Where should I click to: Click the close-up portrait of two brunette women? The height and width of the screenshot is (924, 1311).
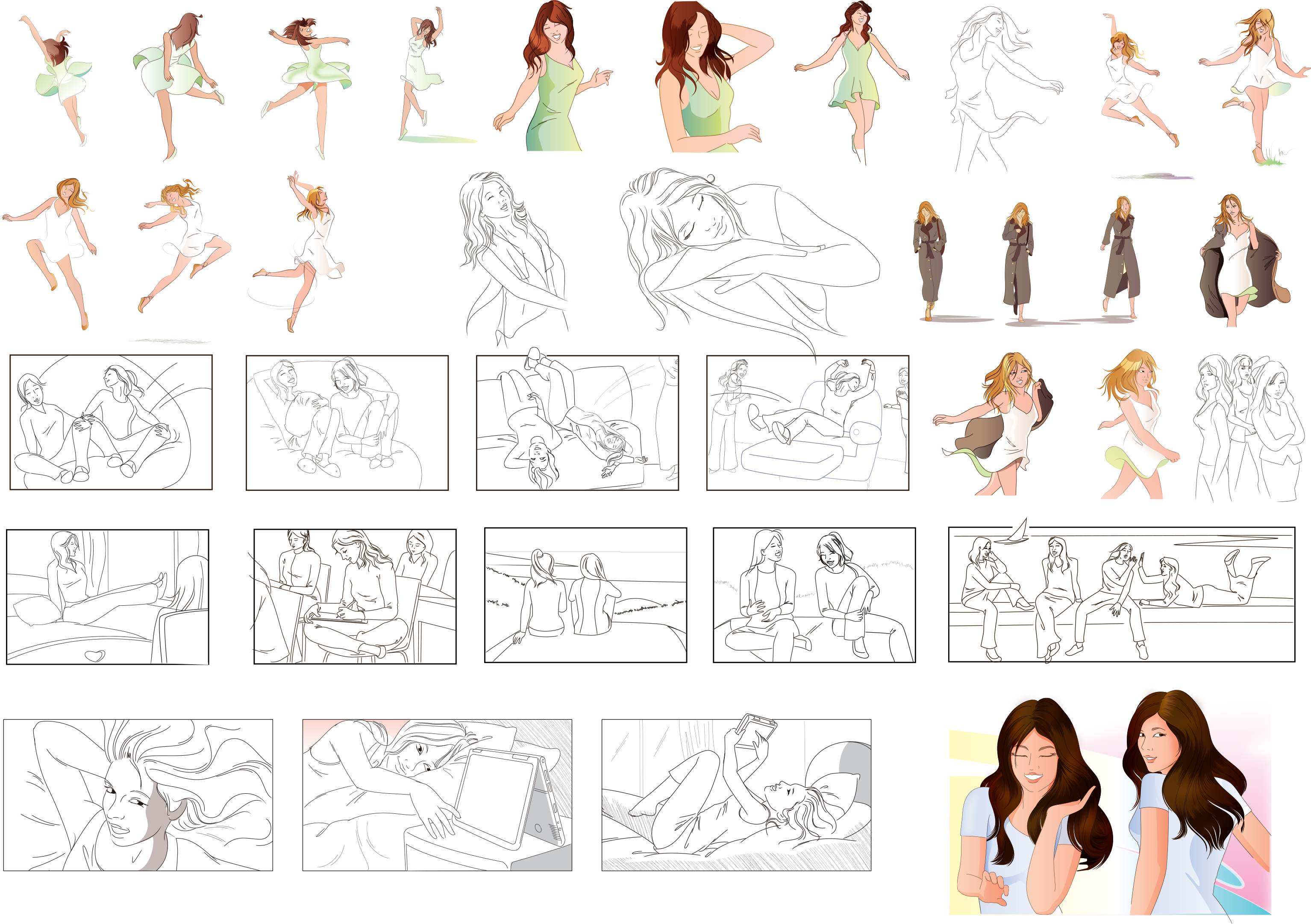[x=1110, y=810]
